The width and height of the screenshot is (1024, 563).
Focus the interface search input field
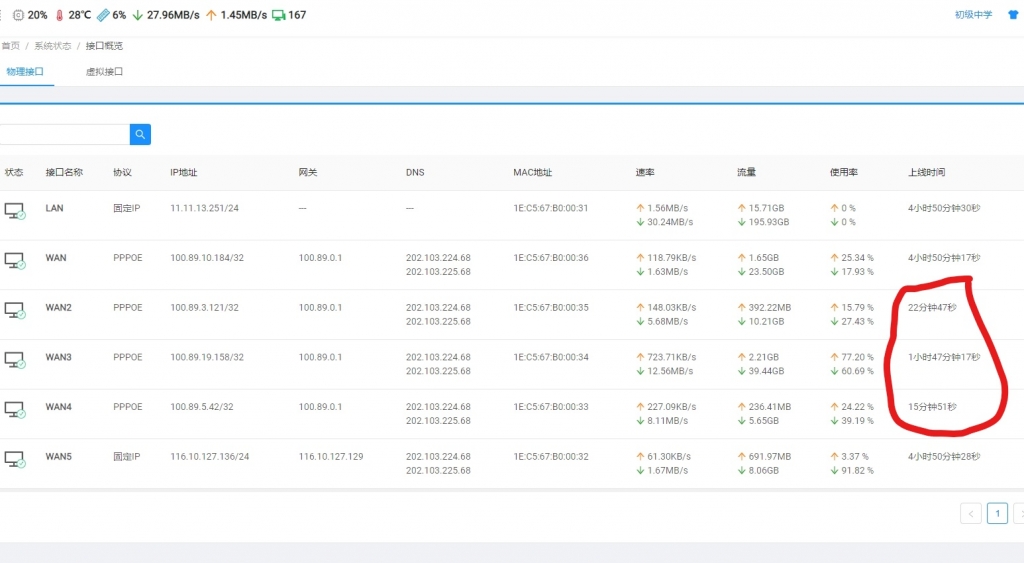coord(64,134)
